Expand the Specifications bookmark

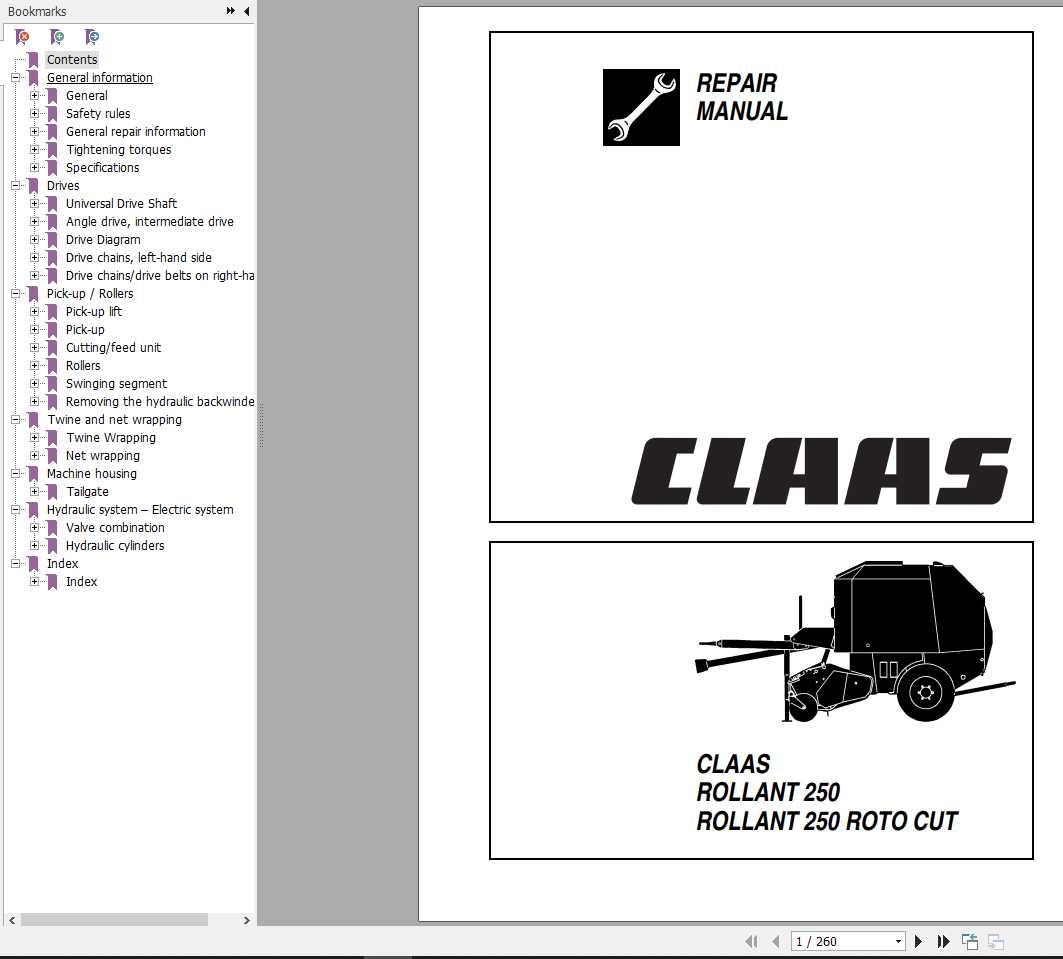[x=35, y=167]
